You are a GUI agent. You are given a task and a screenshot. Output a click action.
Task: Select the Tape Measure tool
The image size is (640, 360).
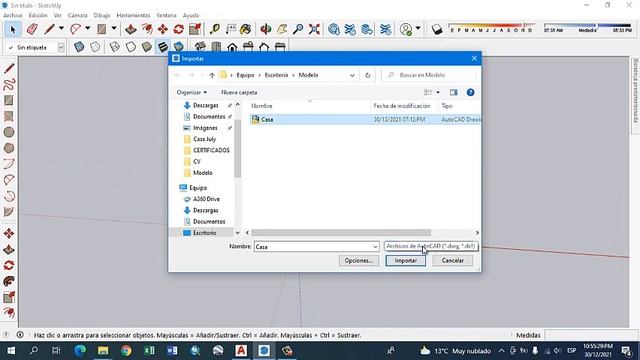(x=215, y=29)
